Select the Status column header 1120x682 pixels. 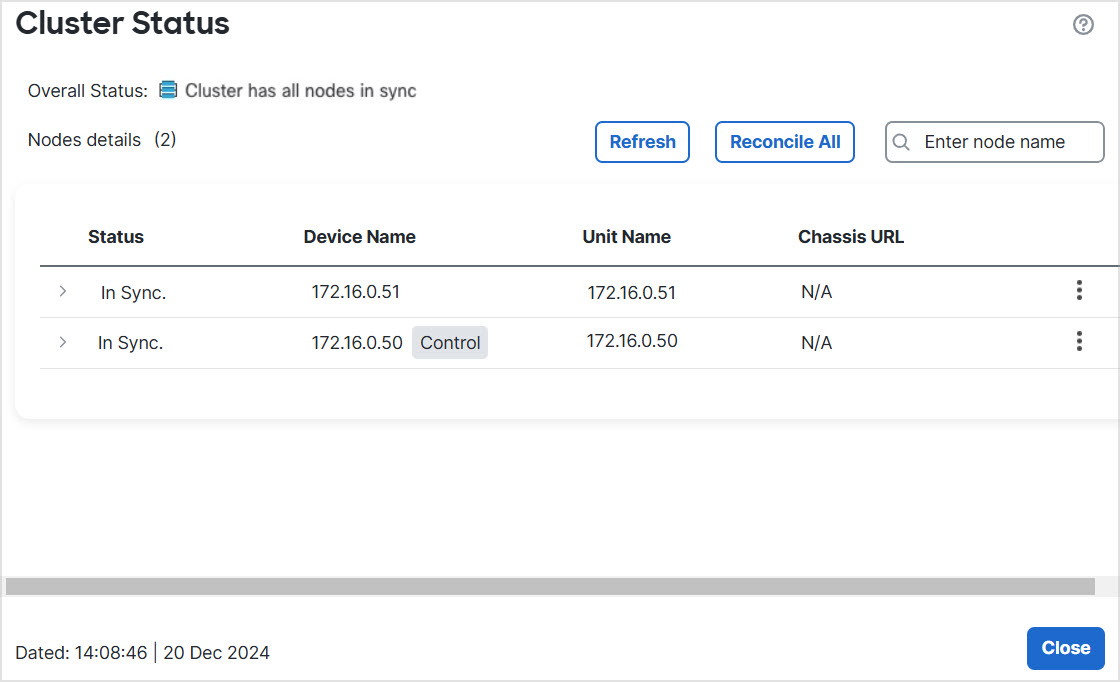click(x=116, y=237)
